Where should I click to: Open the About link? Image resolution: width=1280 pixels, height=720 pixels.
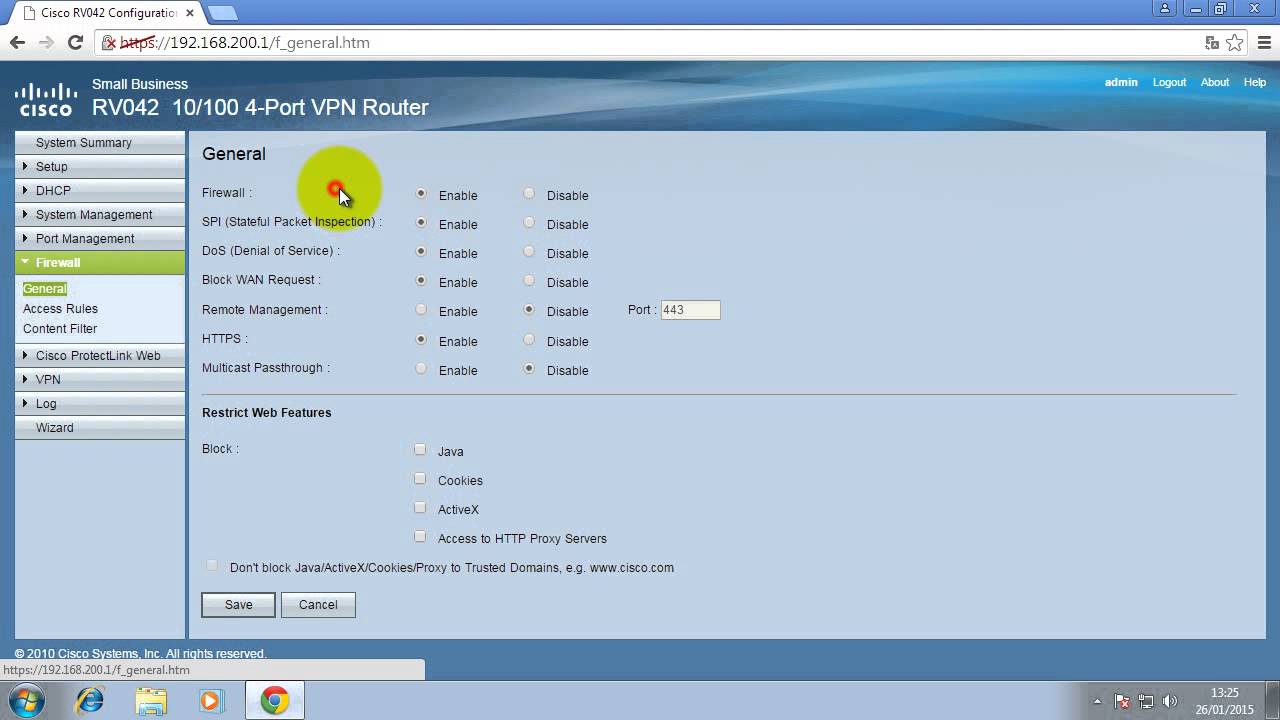pos(1215,82)
